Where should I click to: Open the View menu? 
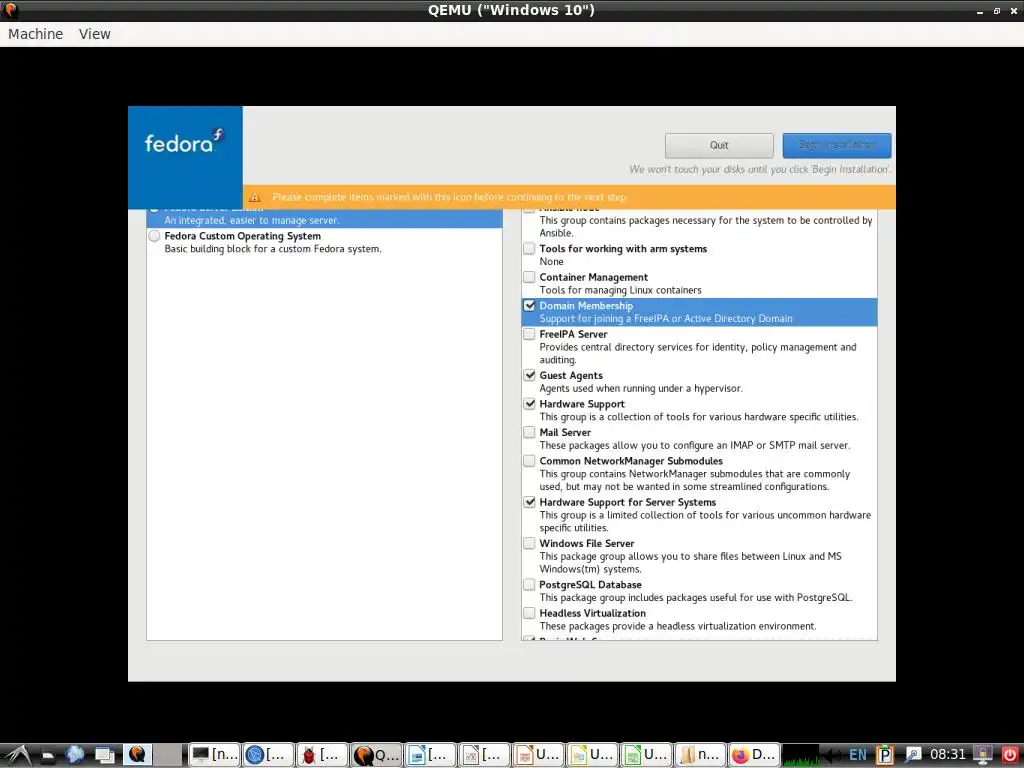(95, 34)
